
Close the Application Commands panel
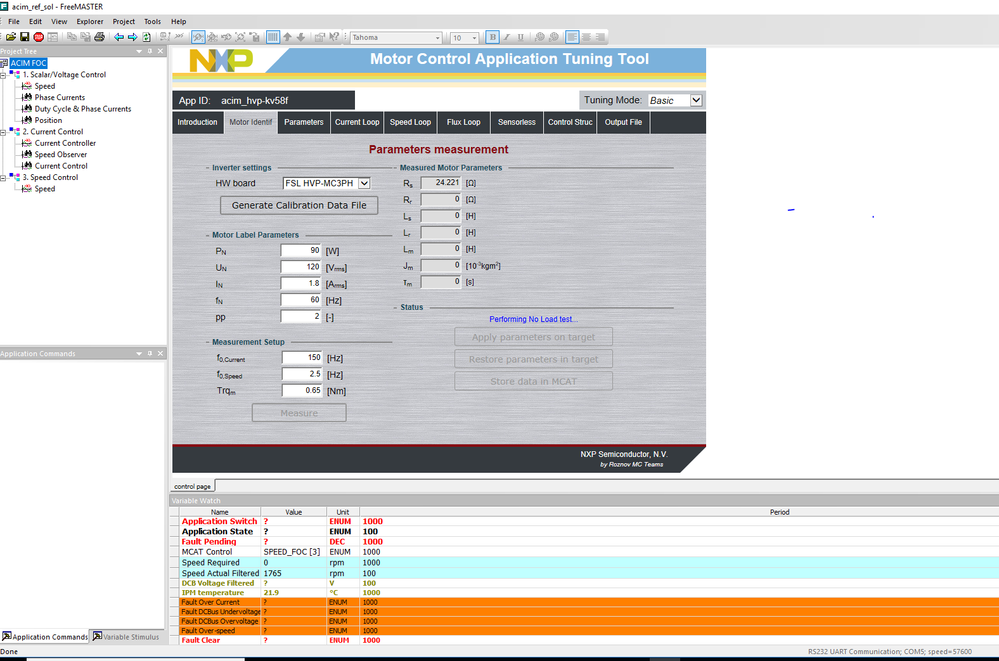pos(160,353)
